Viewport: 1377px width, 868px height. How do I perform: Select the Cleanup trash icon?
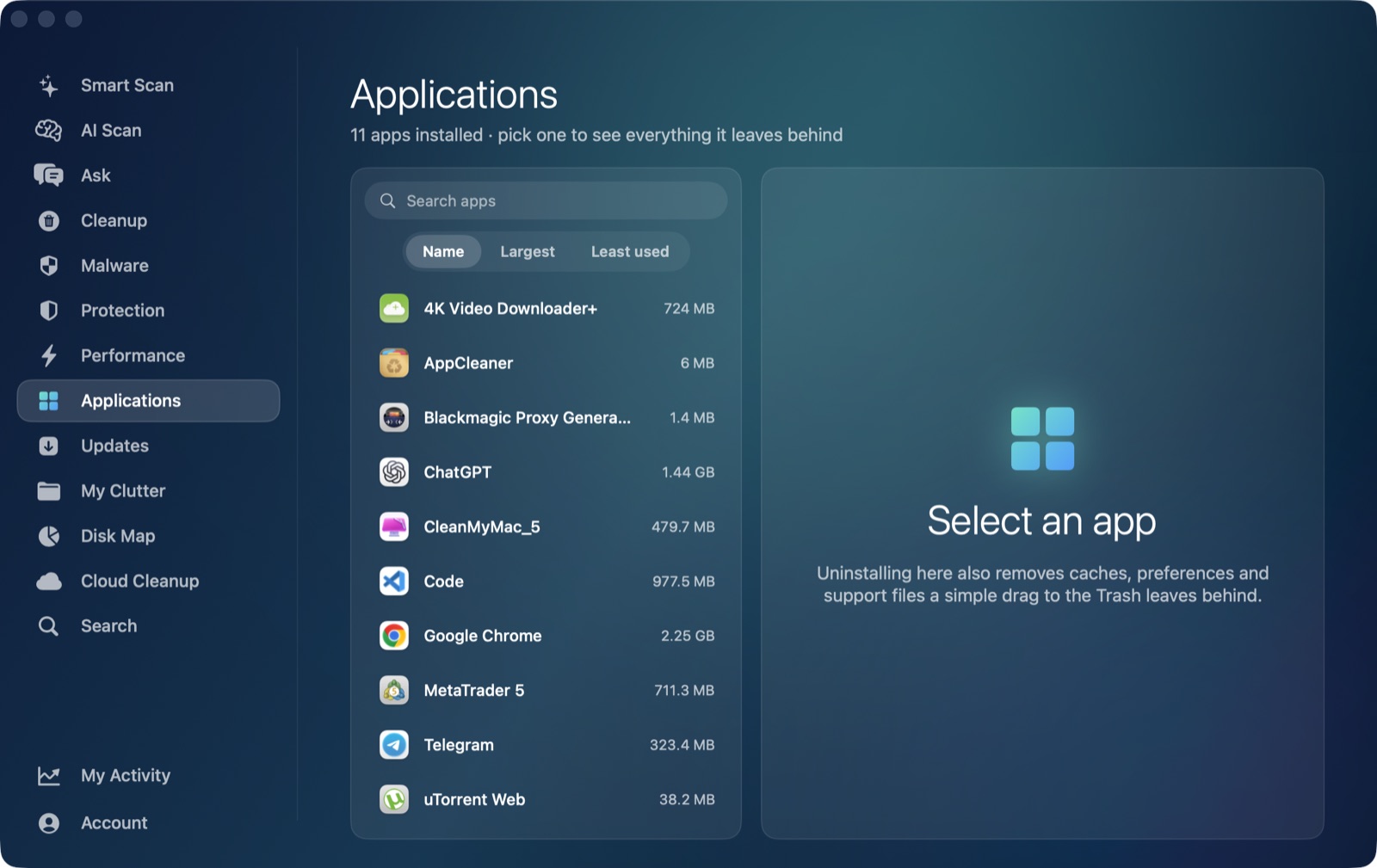tap(49, 221)
